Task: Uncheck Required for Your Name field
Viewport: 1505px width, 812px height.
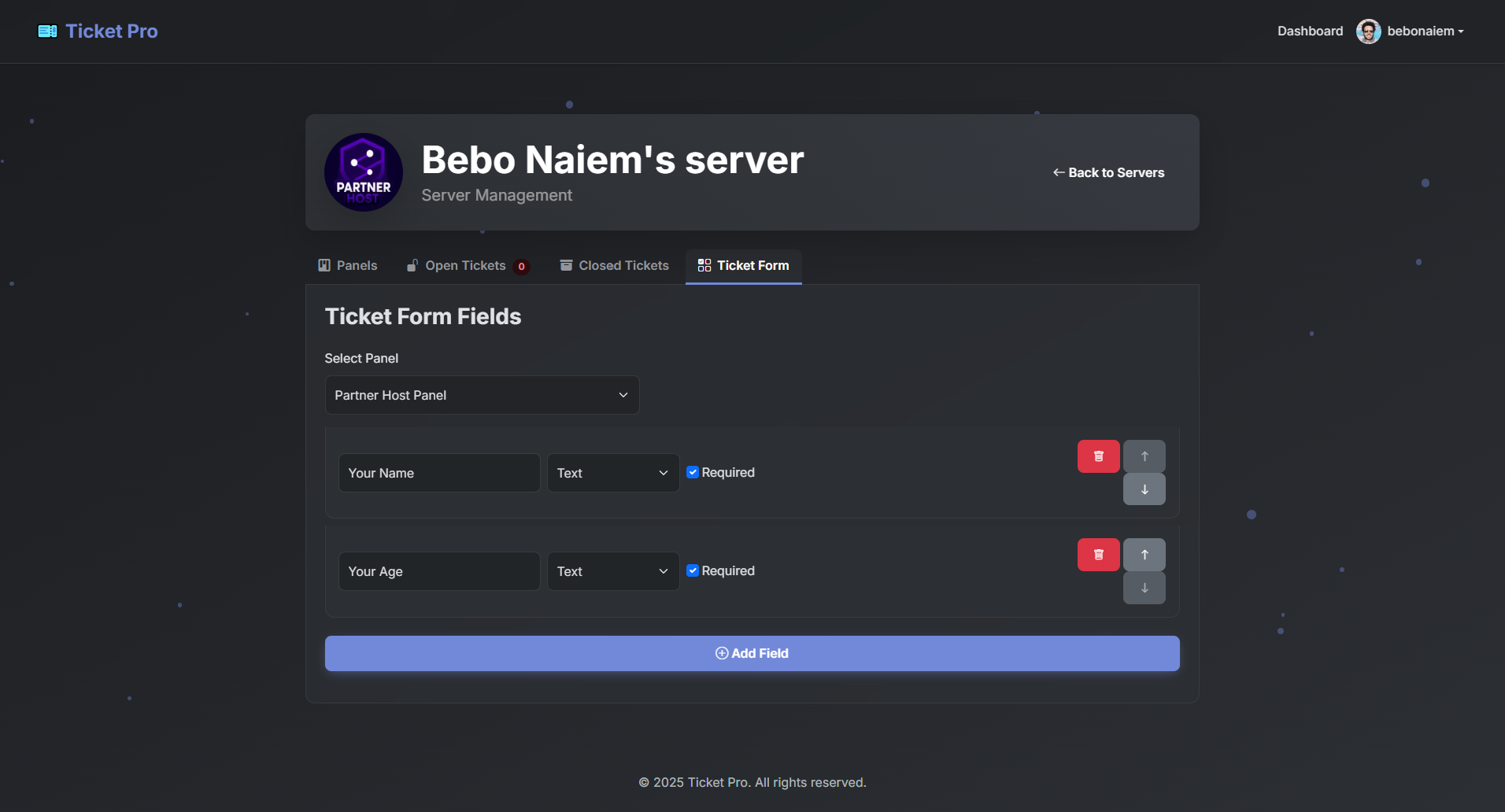Action: point(693,472)
